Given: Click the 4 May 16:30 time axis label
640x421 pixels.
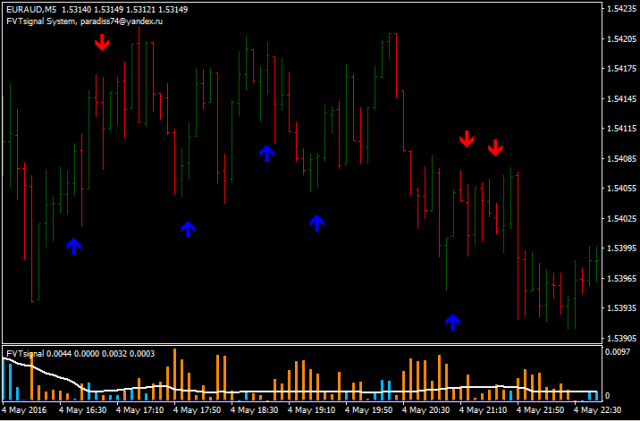Looking at the screenshot, I should click(x=83, y=410).
